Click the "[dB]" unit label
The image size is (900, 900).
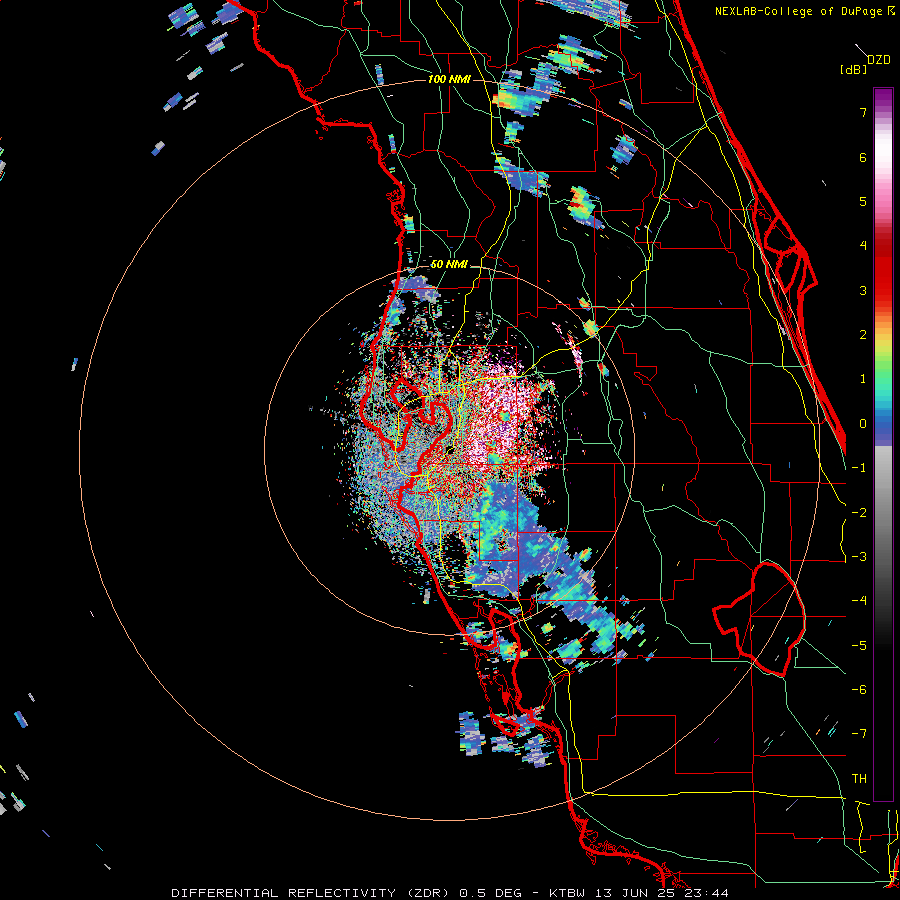pos(854,69)
